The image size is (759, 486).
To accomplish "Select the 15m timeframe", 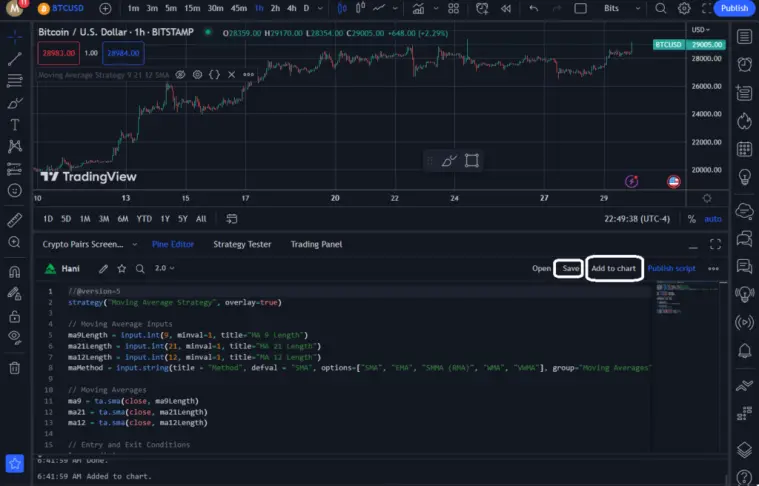I will (192, 8).
